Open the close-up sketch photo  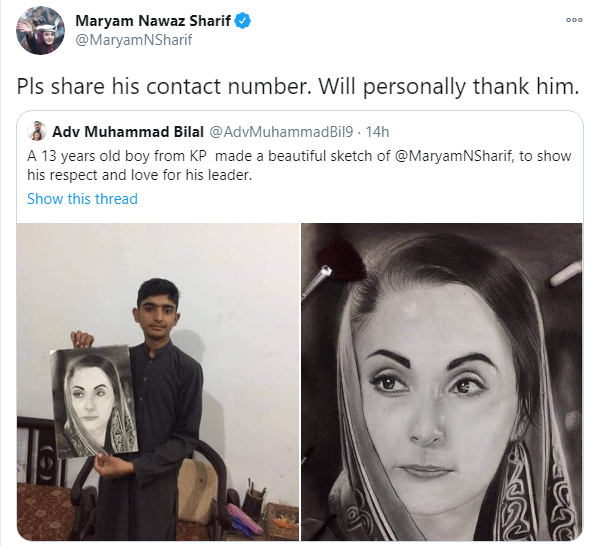442,382
